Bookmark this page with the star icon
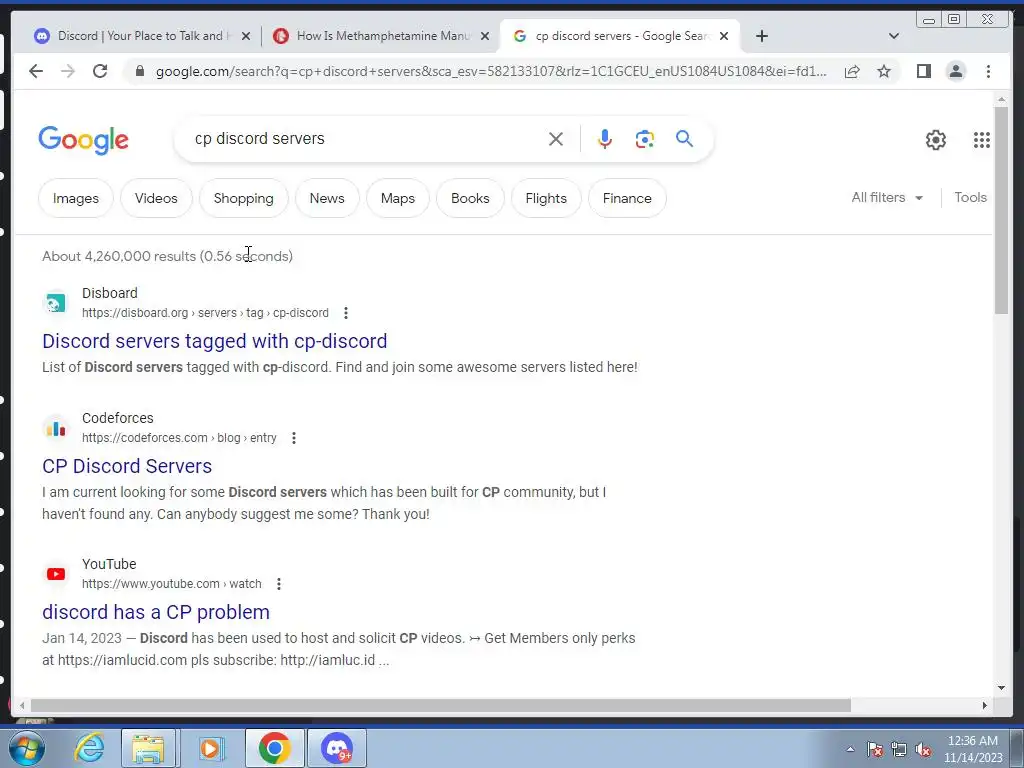The height and width of the screenshot is (768, 1024). [x=884, y=71]
